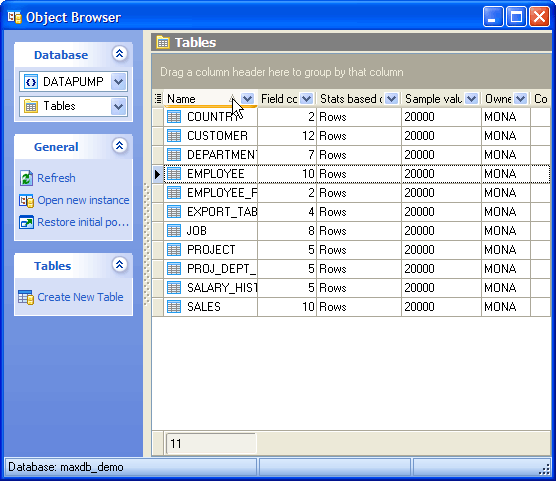
Task: Select the SALES table icon
Action: pos(174,306)
